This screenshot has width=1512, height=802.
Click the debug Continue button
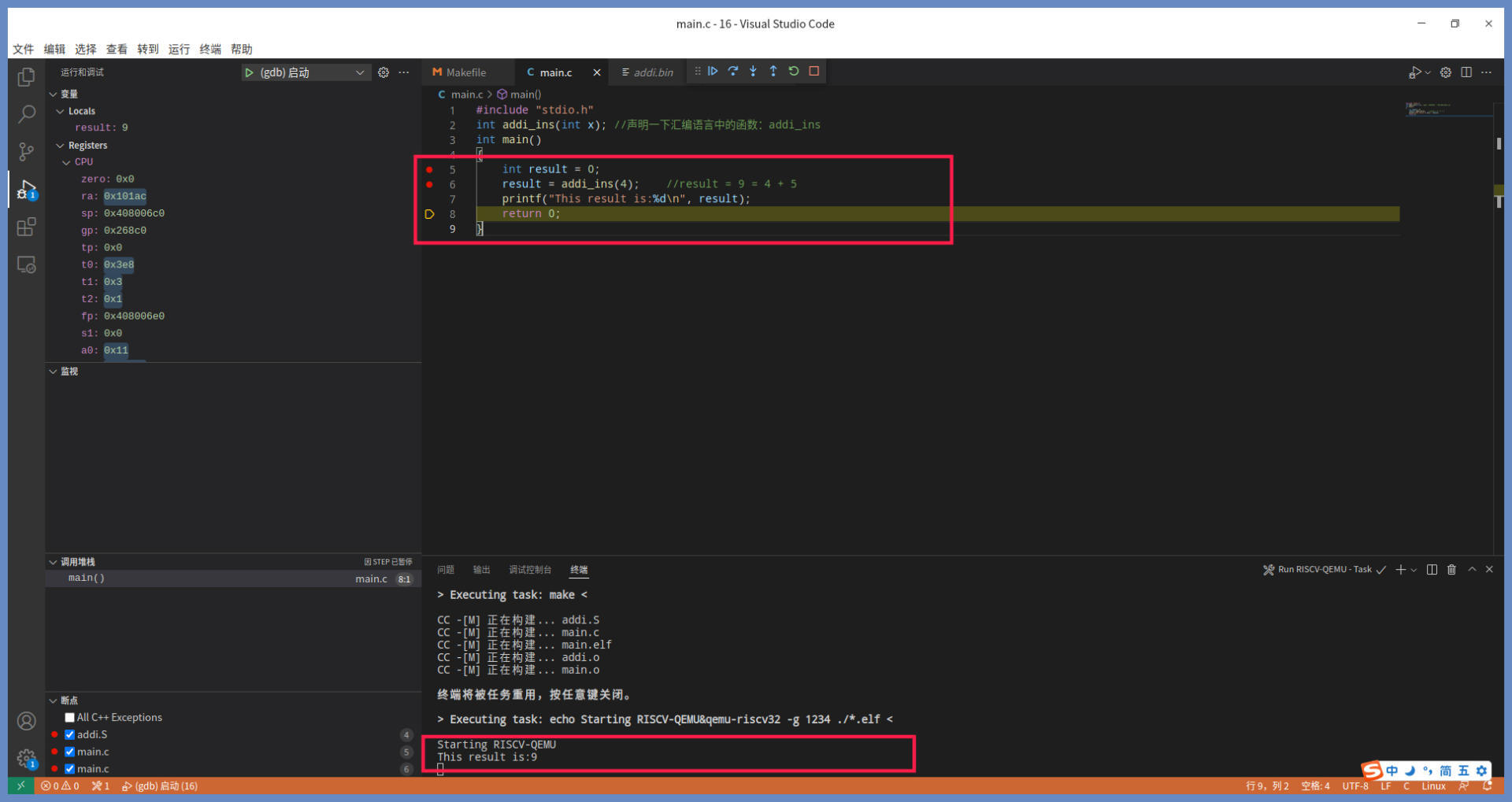pyautogui.click(x=713, y=72)
